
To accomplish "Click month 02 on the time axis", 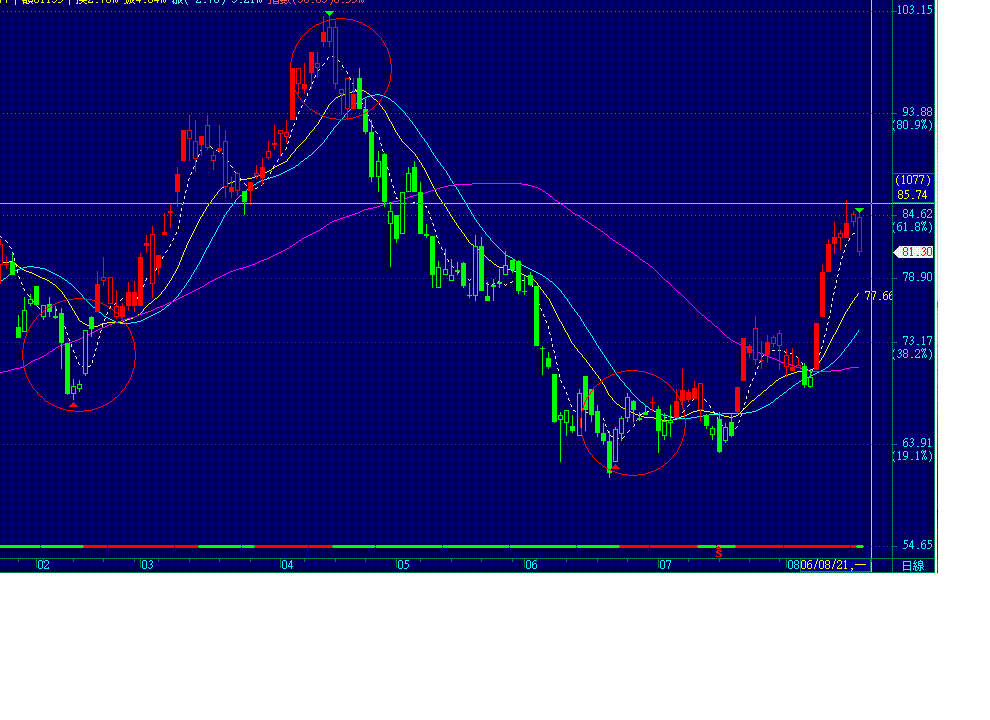I will (x=43, y=565).
